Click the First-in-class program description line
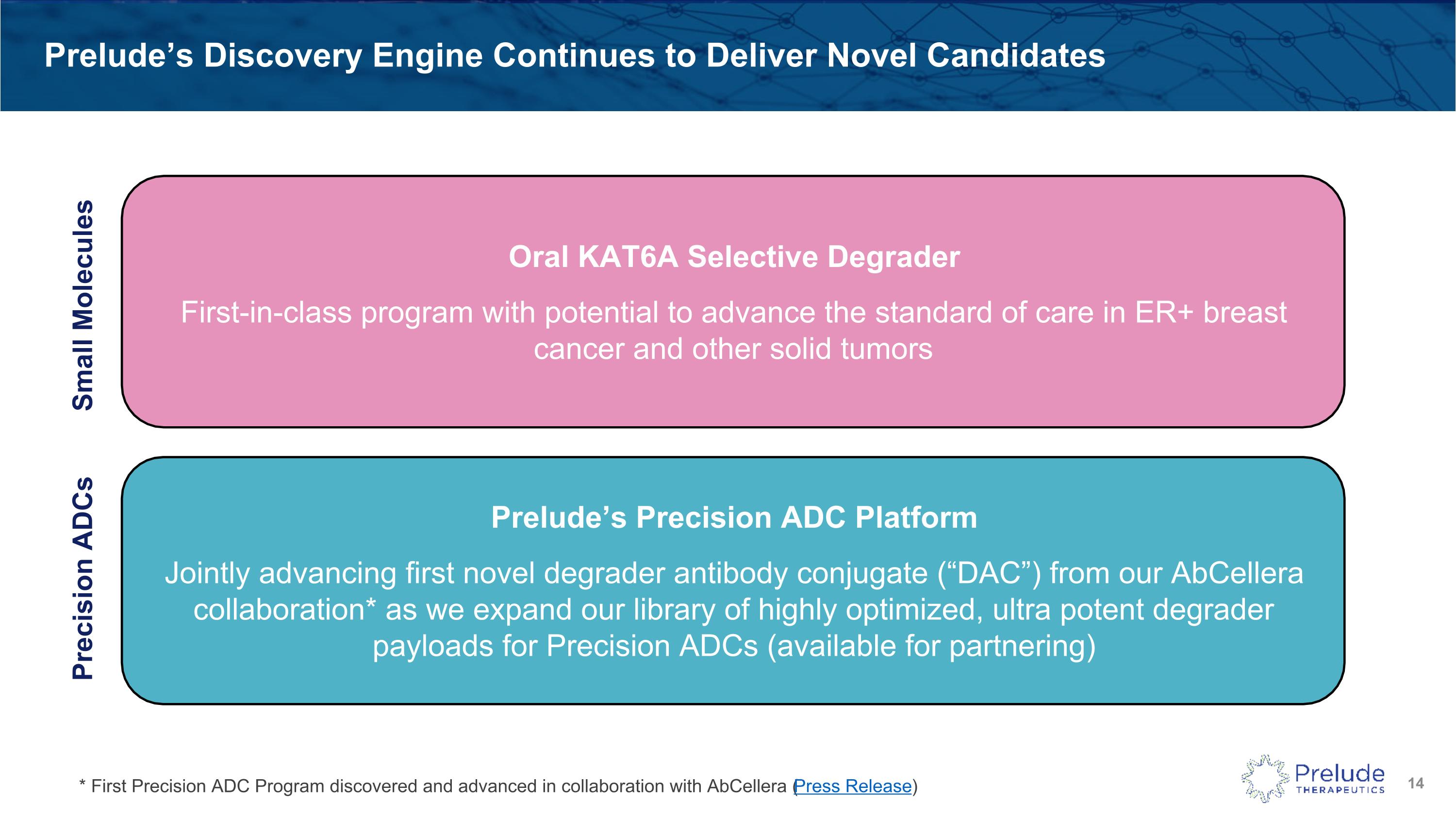 pyautogui.click(x=734, y=313)
